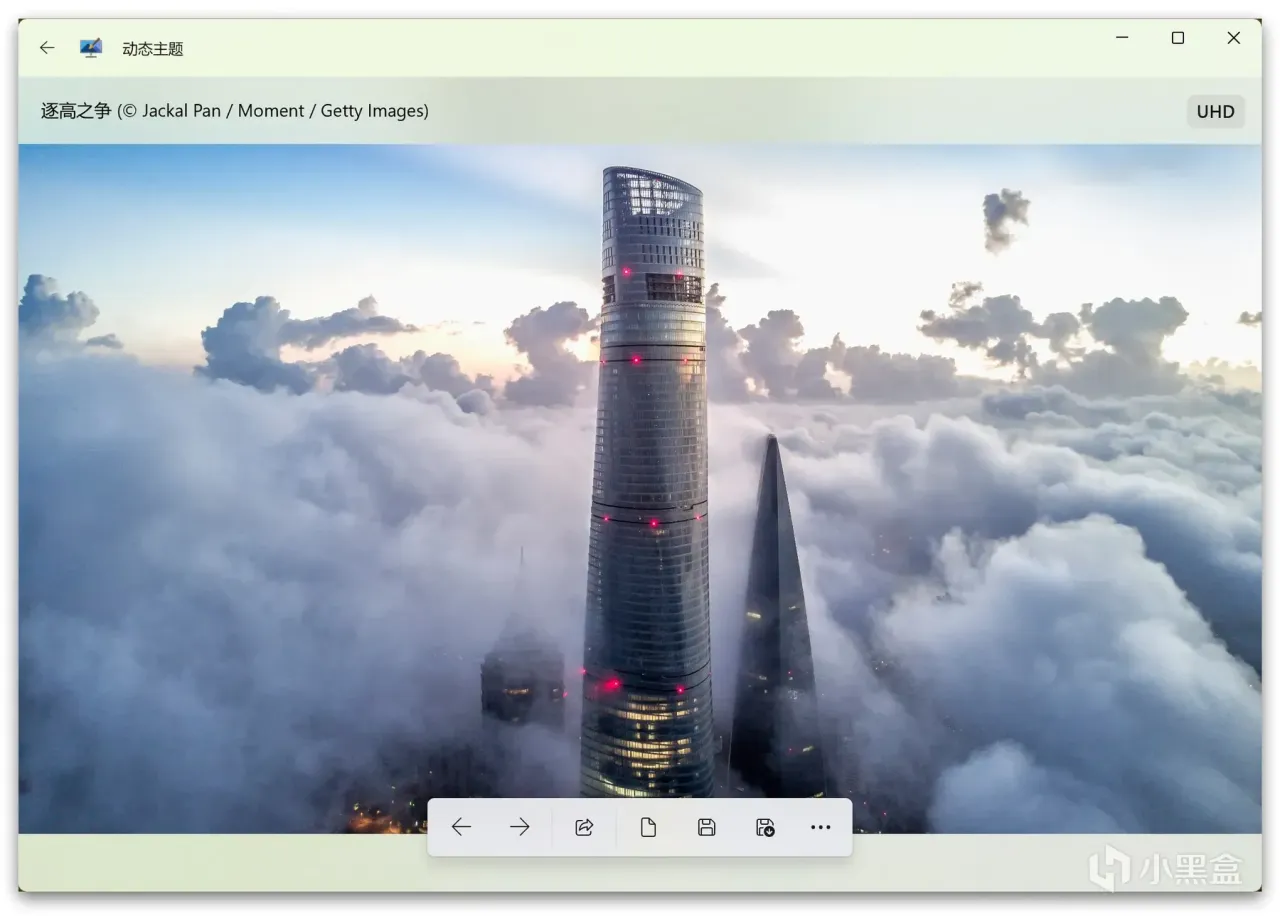Click the caption 逐高之争 (© Jackal Pan / Moment / Getty Images)
Viewport: 1280px width, 916px height.
coord(235,111)
